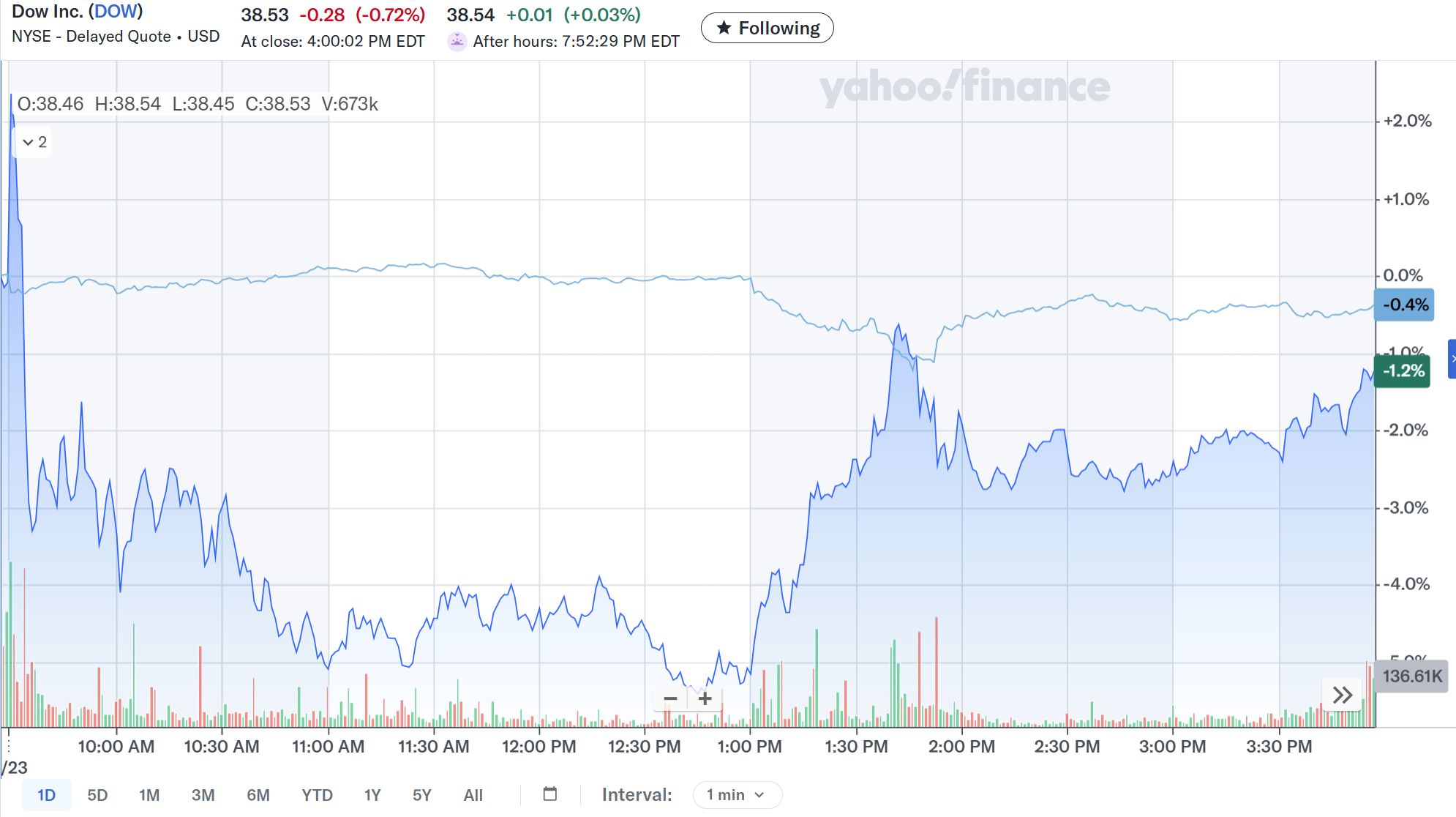Click the DOW ticker symbol link

coord(116,12)
